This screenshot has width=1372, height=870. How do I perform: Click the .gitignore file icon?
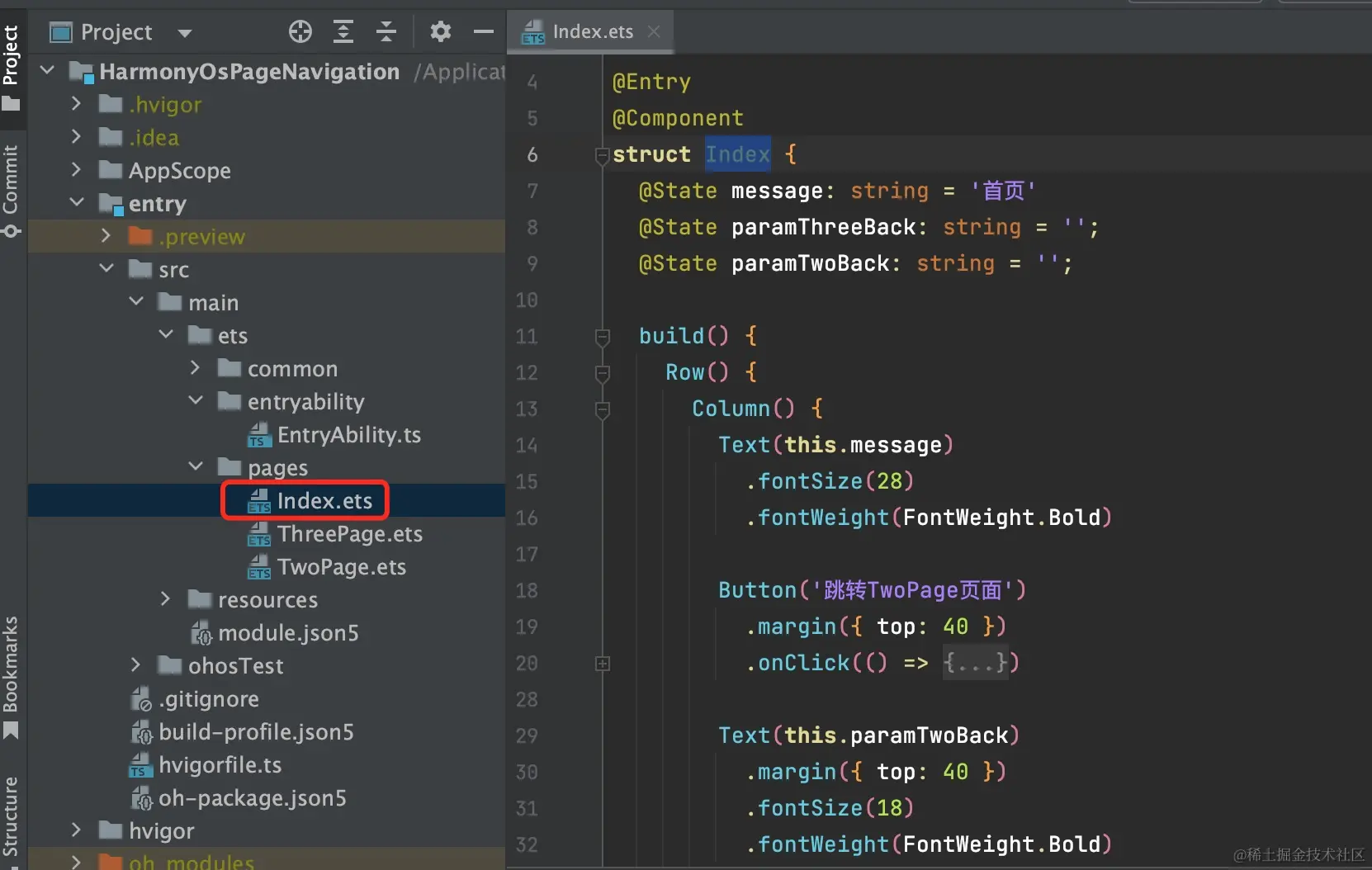click(x=141, y=699)
